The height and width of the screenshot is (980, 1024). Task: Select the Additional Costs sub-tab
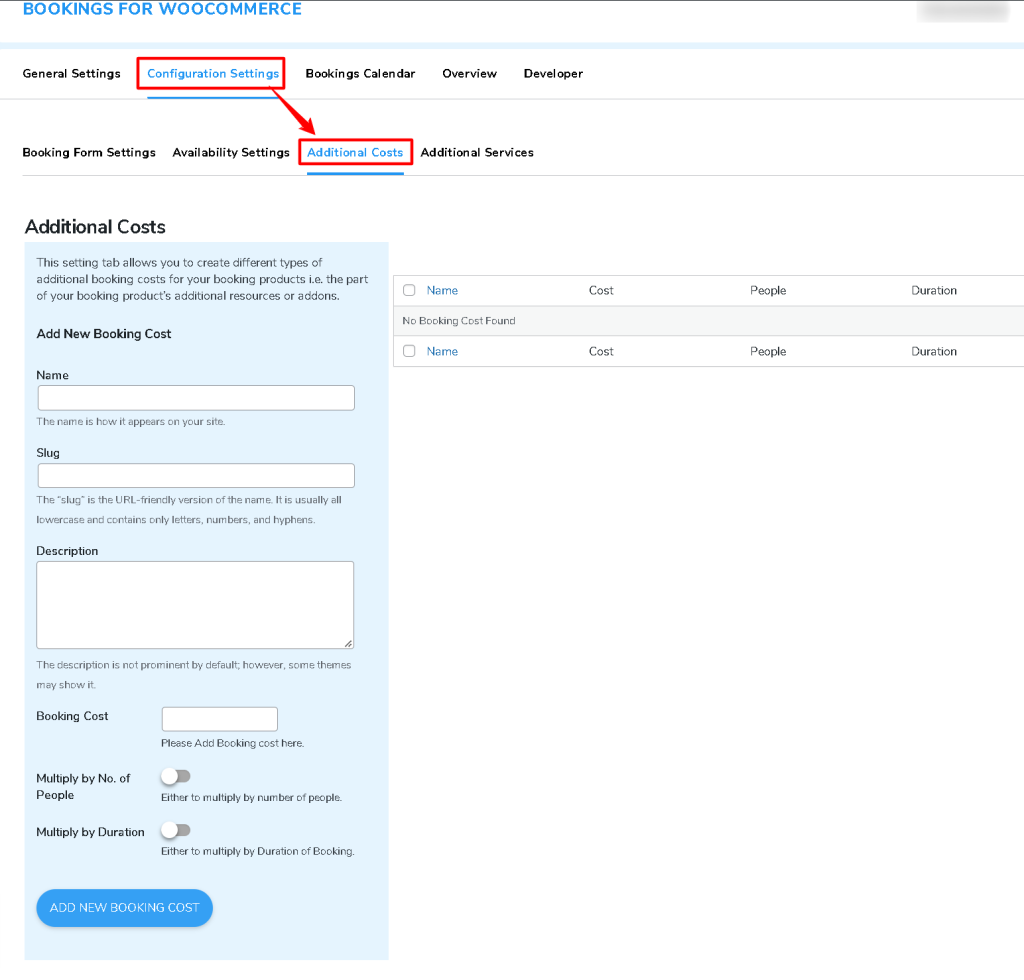pos(355,152)
